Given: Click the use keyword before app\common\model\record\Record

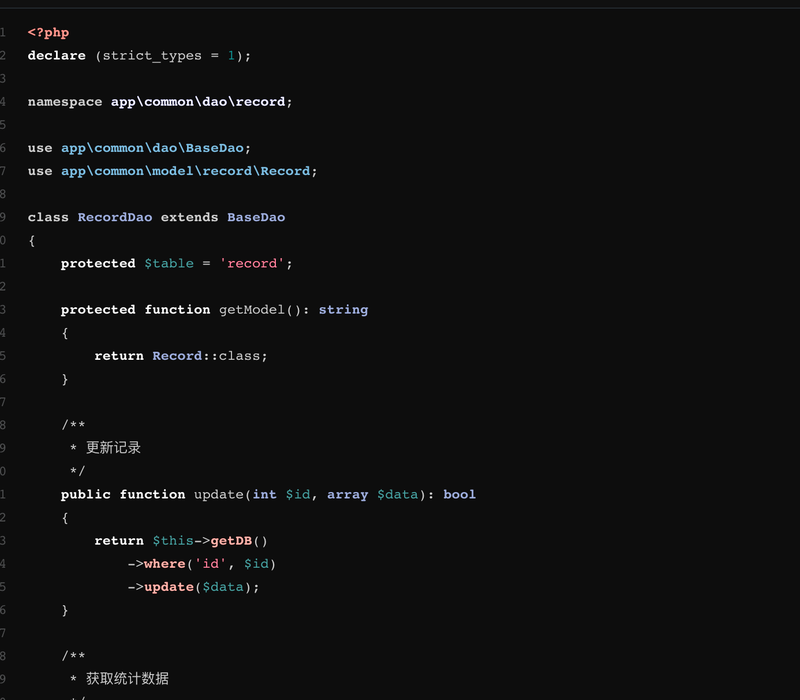Looking at the screenshot, I should coord(40,171).
